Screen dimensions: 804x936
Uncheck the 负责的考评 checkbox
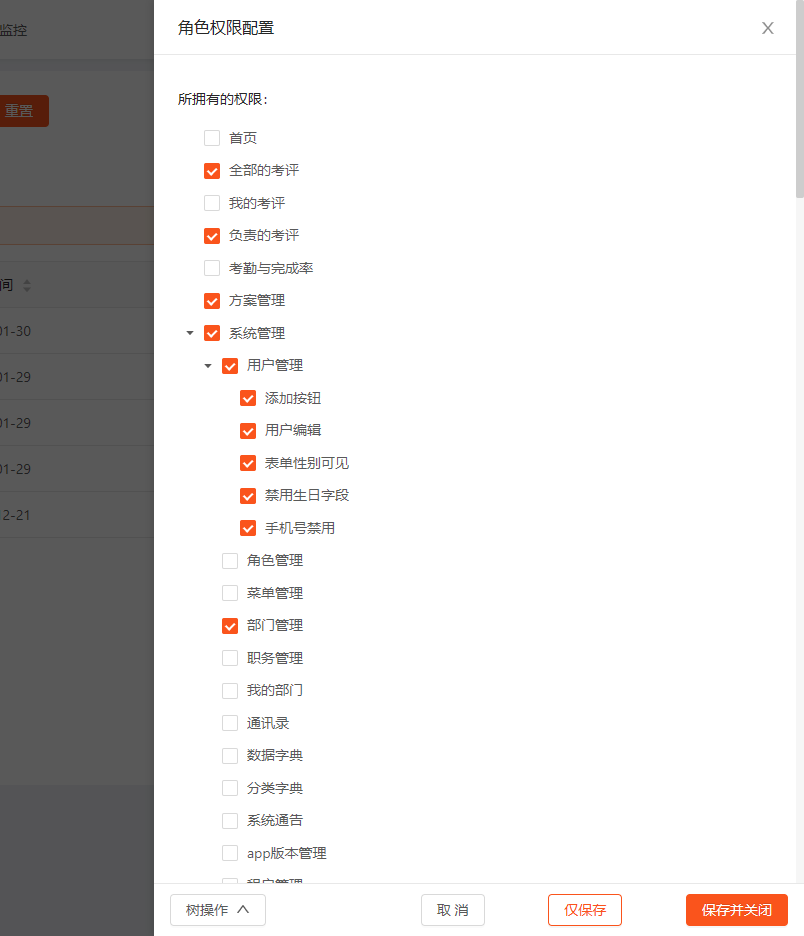(x=212, y=236)
